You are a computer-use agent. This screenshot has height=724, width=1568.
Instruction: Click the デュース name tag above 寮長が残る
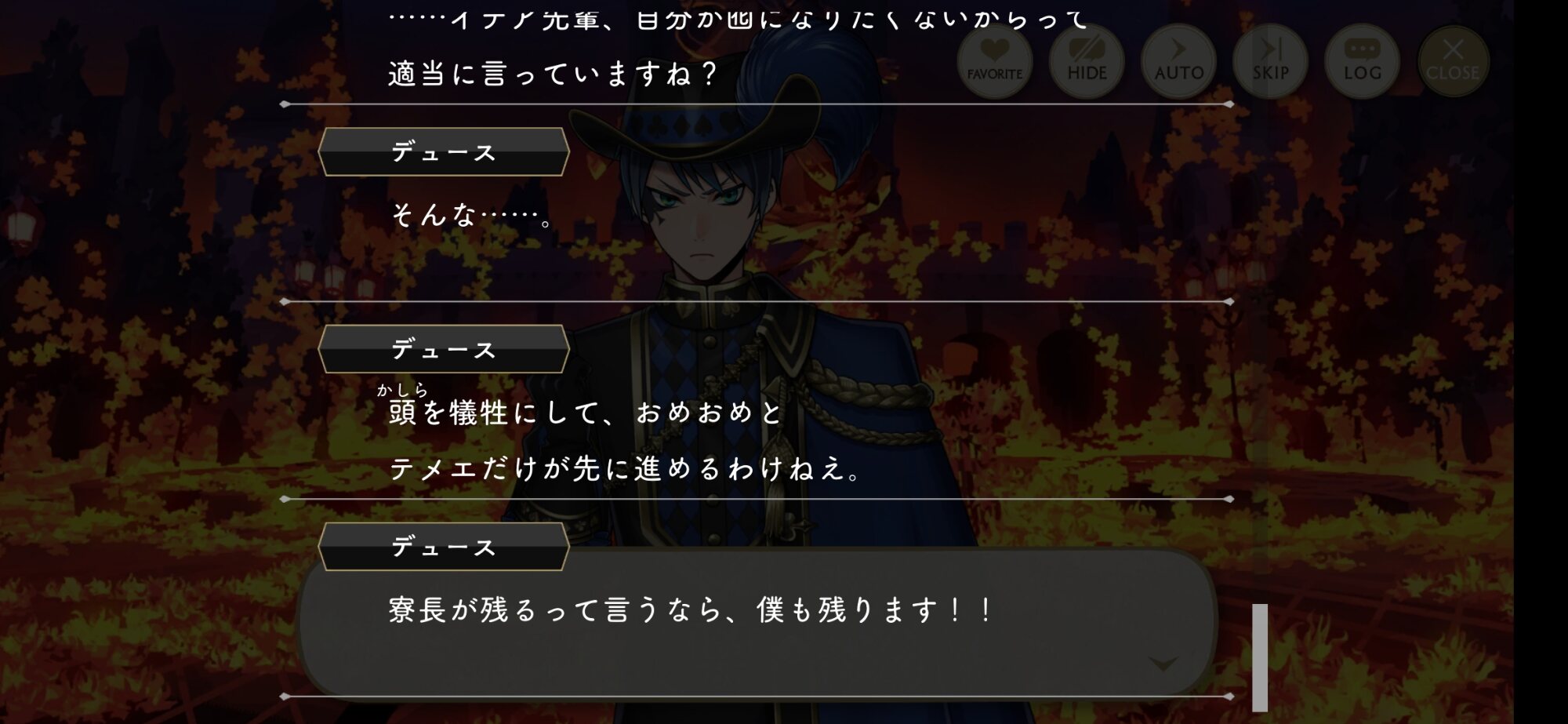tap(444, 546)
